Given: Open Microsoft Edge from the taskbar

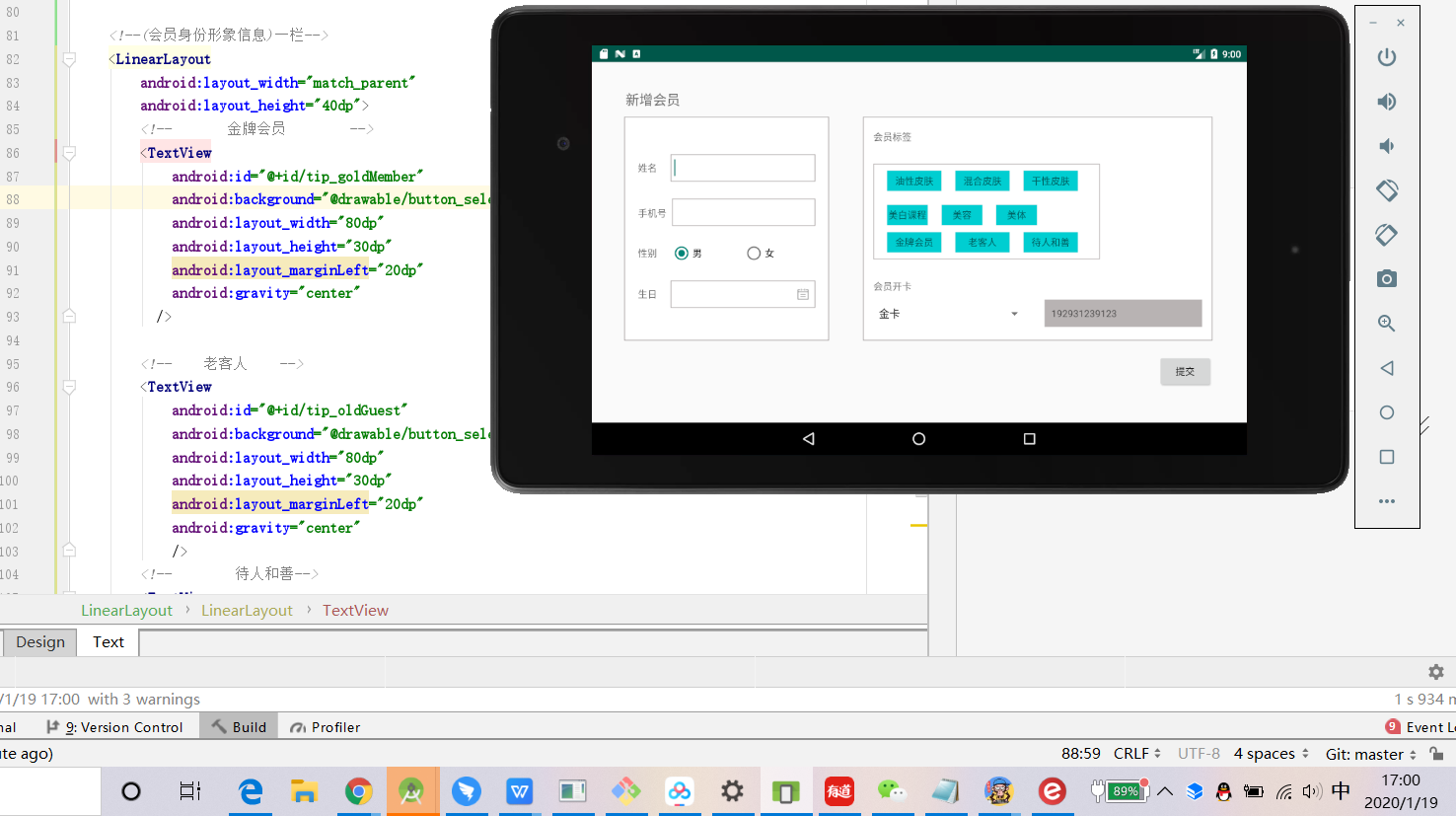Looking at the screenshot, I should 252,791.
